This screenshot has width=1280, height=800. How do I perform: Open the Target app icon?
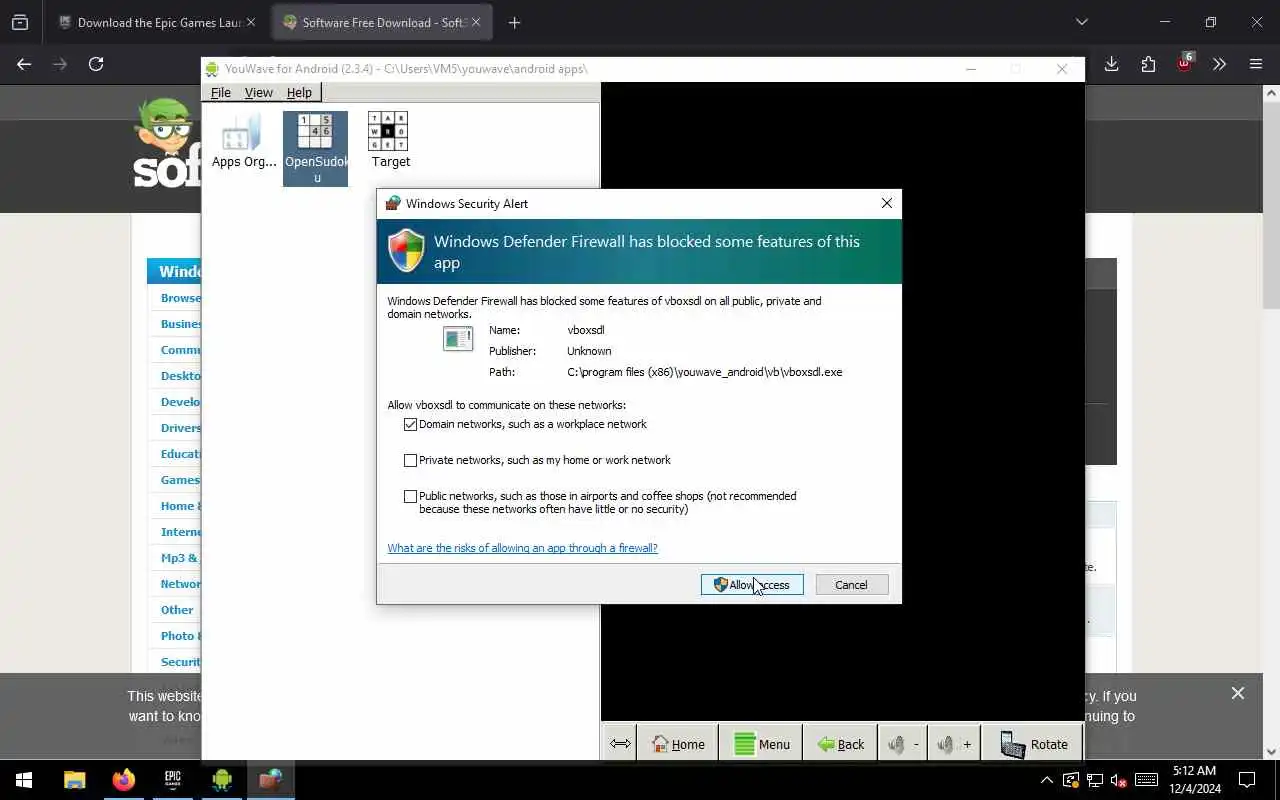(390, 140)
